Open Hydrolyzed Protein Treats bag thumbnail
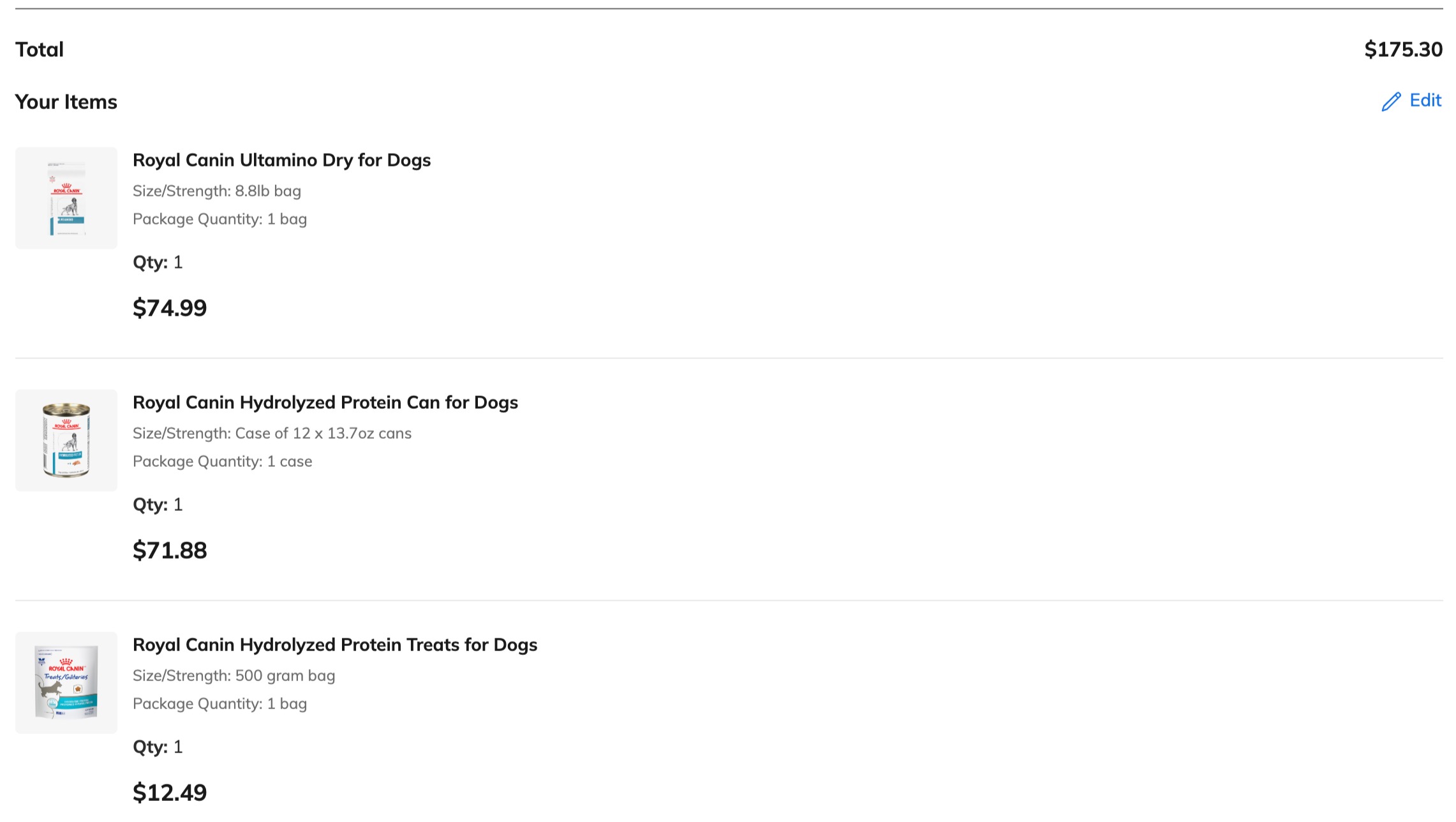 [66, 683]
